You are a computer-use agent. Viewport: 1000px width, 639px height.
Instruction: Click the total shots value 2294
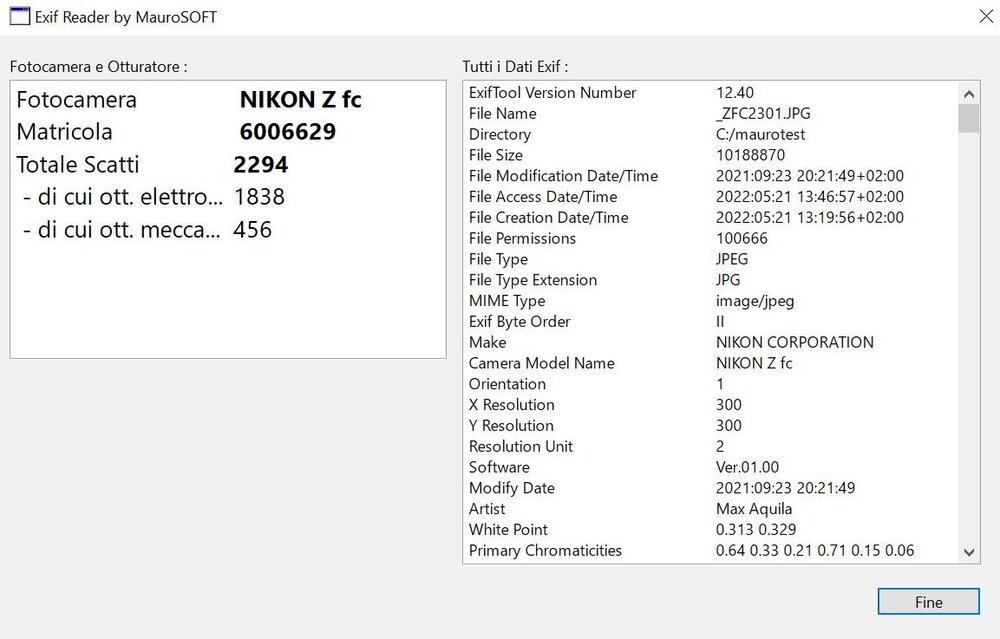point(260,165)
